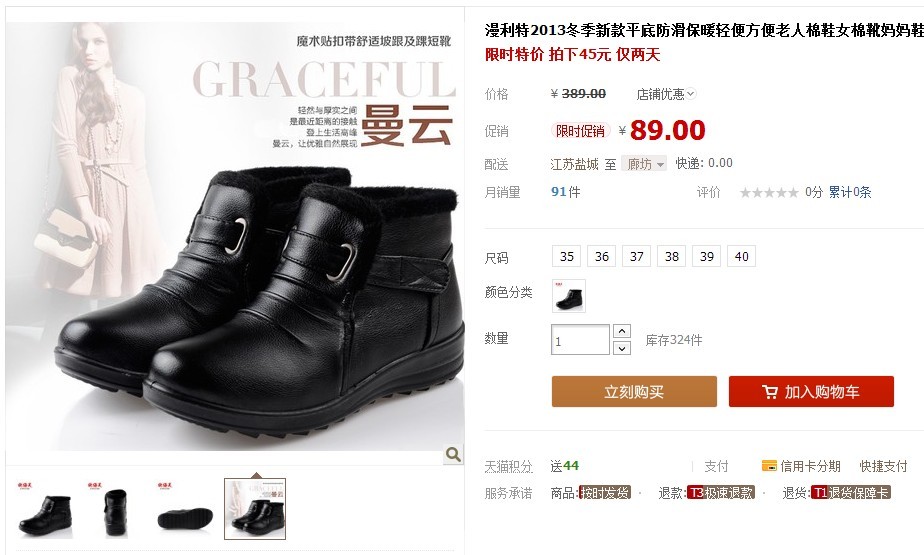Click the five-star rating icons

pos(769,193)
